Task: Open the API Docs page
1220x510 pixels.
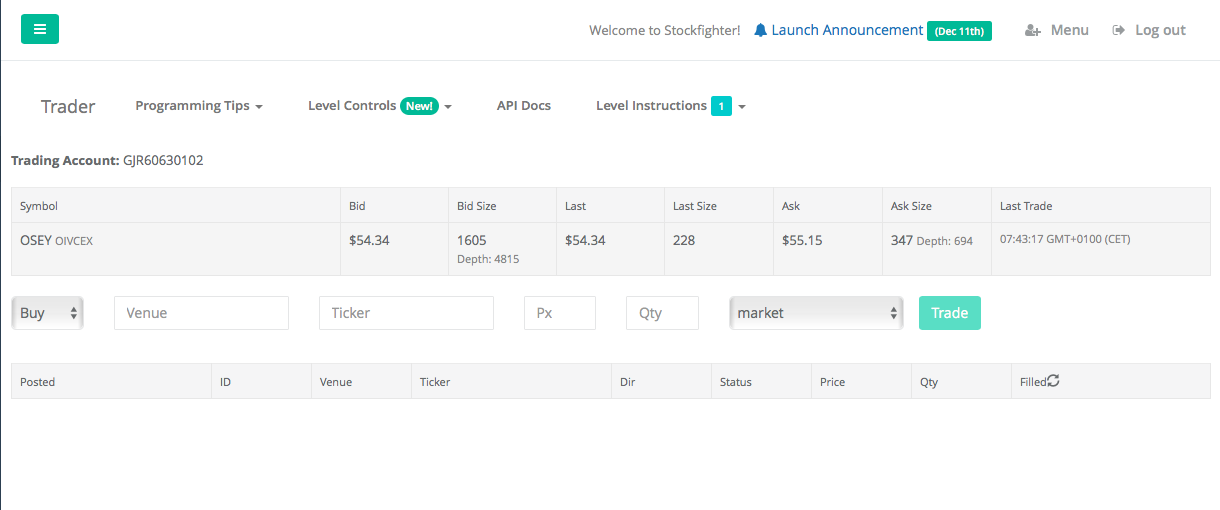Action: pos(524,106)
